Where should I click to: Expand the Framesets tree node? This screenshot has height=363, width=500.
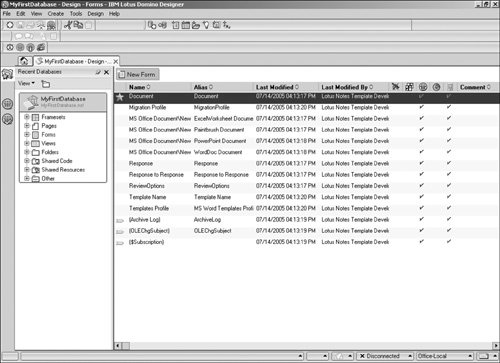(x=27, y=117)
